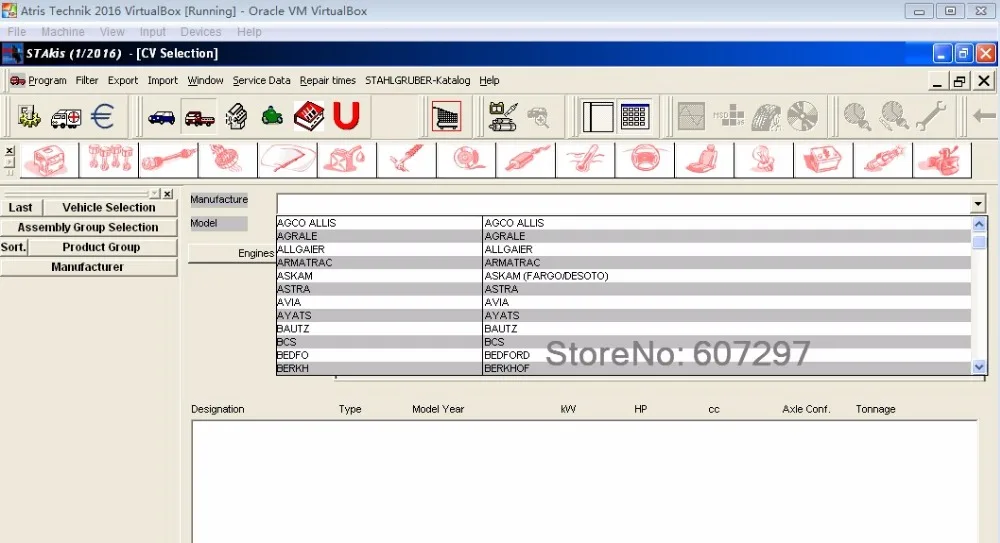
Task: Click into the Manufacture input field
Action: click(623, 204)
